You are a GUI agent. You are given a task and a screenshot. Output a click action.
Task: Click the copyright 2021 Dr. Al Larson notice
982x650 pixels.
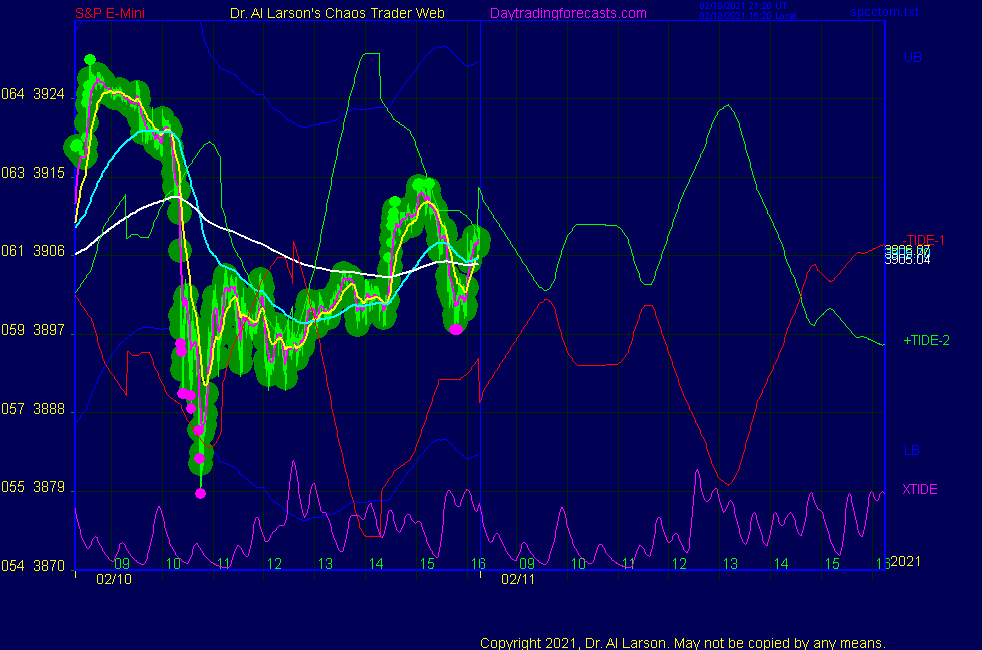[x=683, y=643]
